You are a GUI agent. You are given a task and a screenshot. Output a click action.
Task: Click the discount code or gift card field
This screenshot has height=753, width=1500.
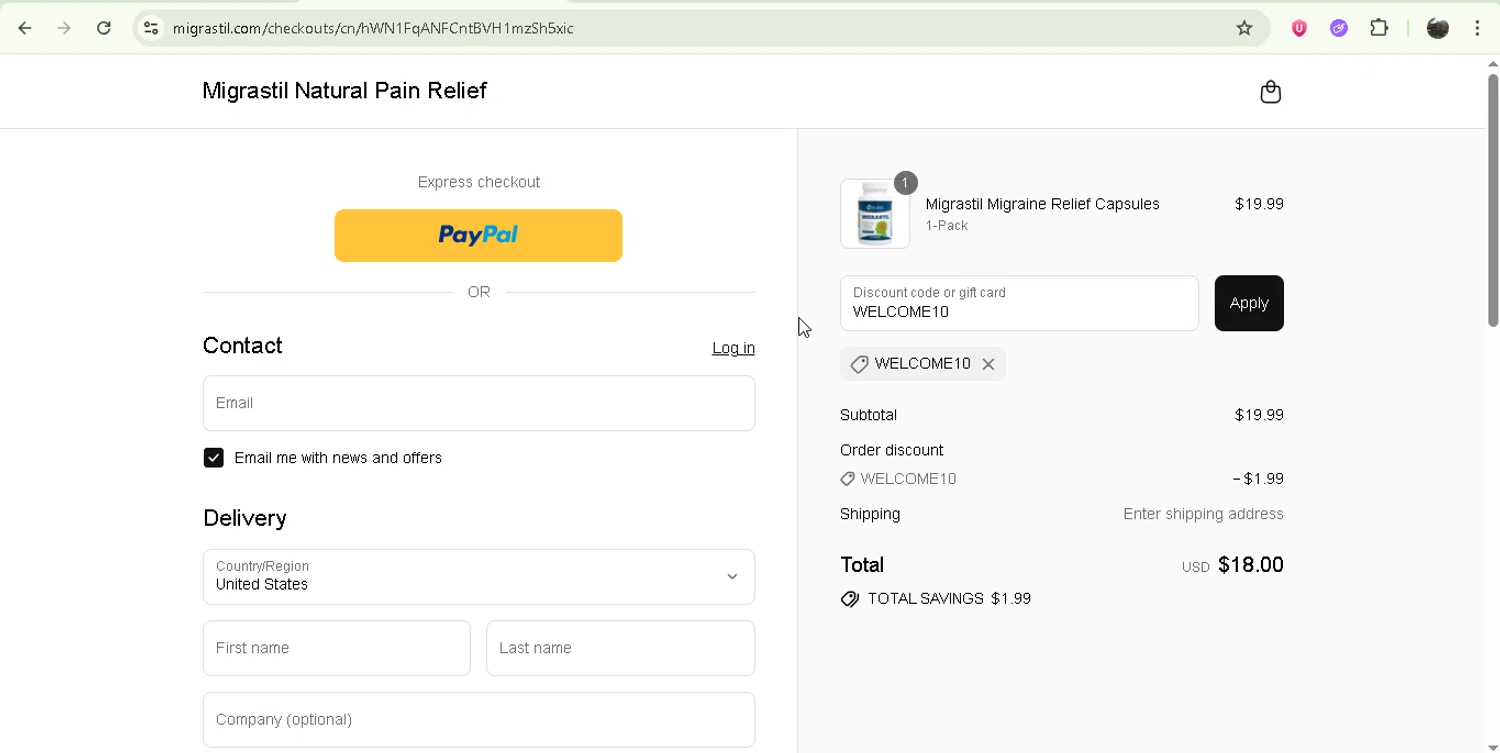click(1019, 303)
